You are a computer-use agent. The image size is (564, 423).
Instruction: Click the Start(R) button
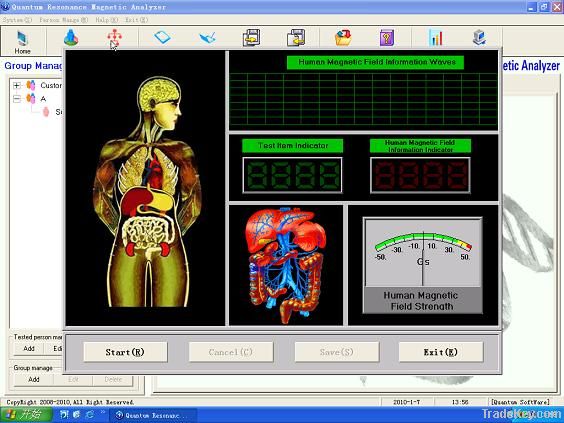click(125, 352)
